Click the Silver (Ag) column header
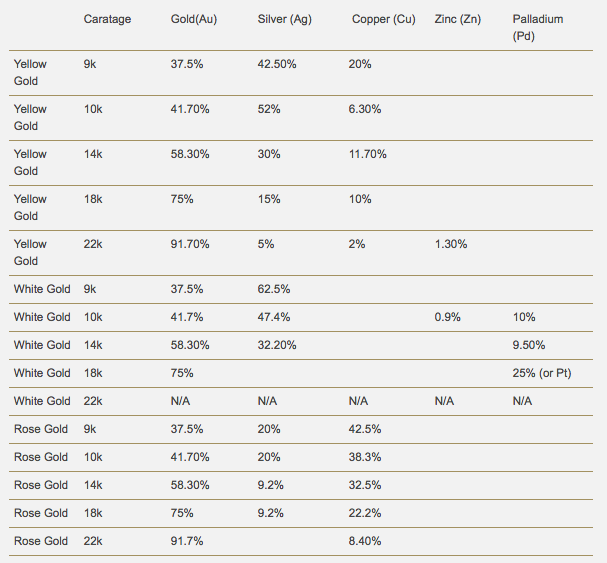The height and width of the screenshot is (563, 607). [x=285, y=19]
